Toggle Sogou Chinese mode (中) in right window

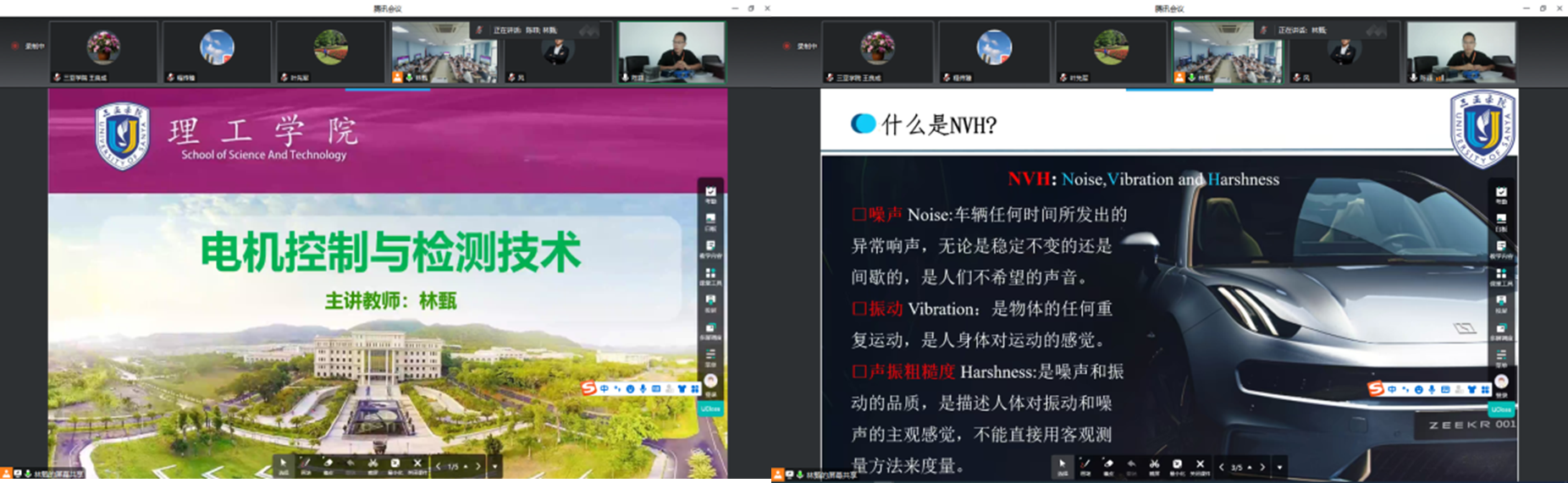(1393, 390)
